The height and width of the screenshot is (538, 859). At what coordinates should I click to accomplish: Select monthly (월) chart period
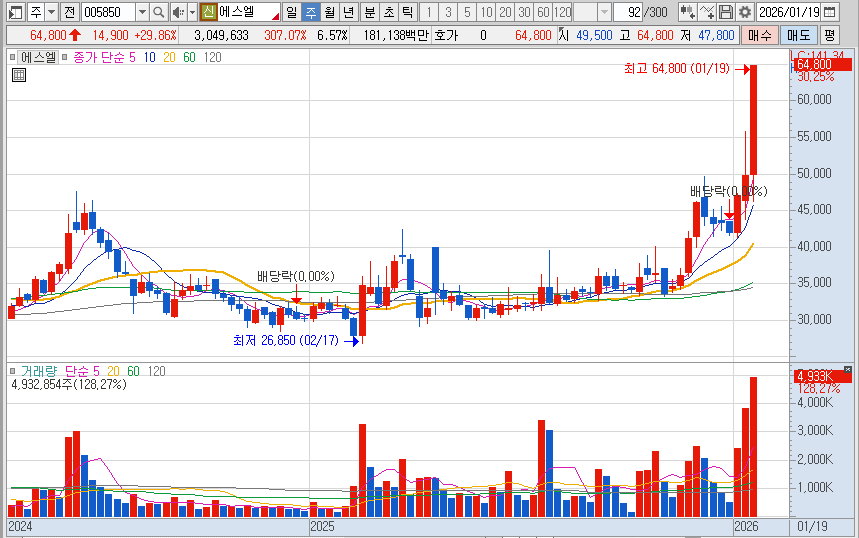point(330,12)
